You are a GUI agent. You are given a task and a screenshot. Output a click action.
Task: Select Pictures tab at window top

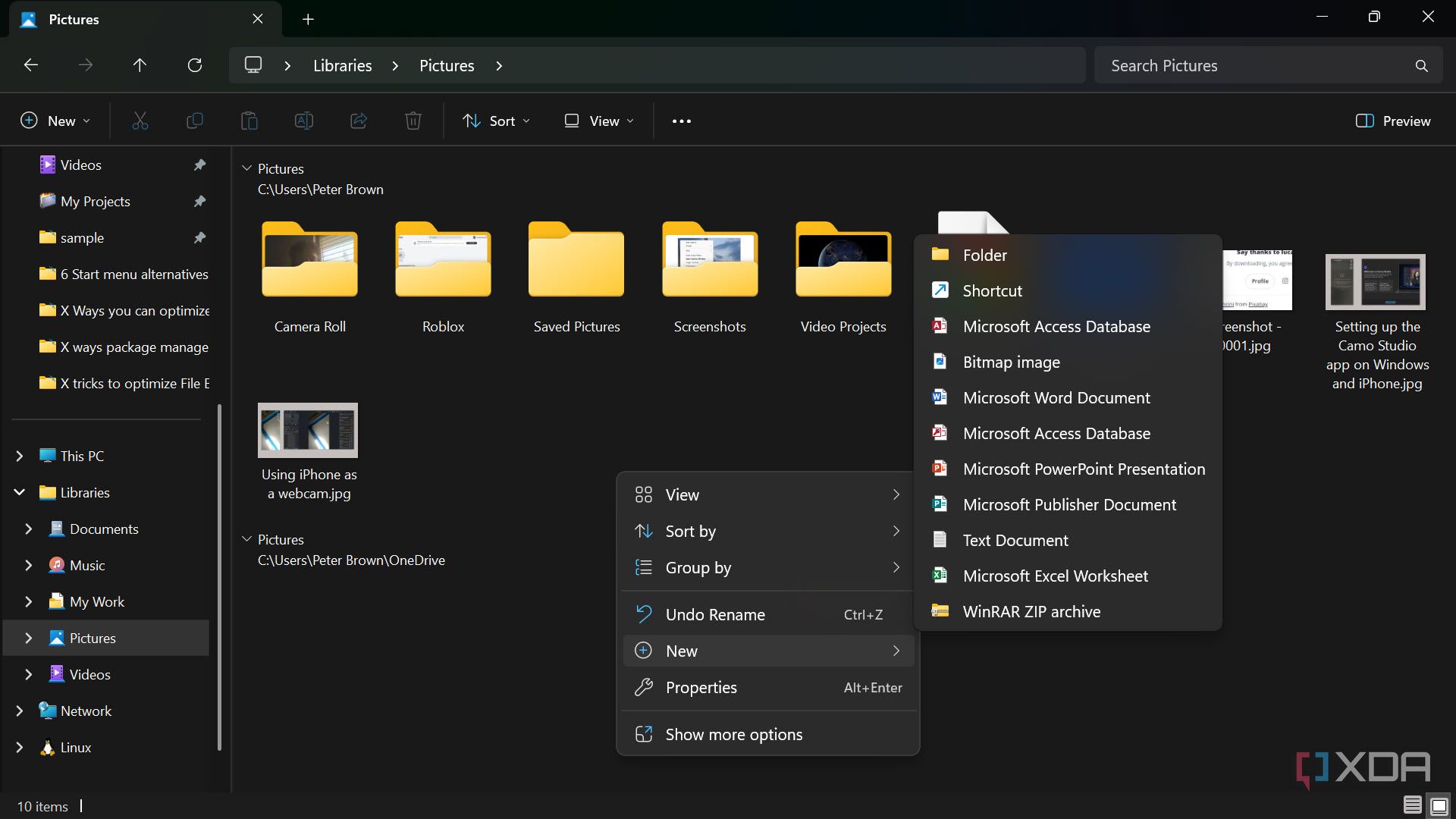(144, 19)
